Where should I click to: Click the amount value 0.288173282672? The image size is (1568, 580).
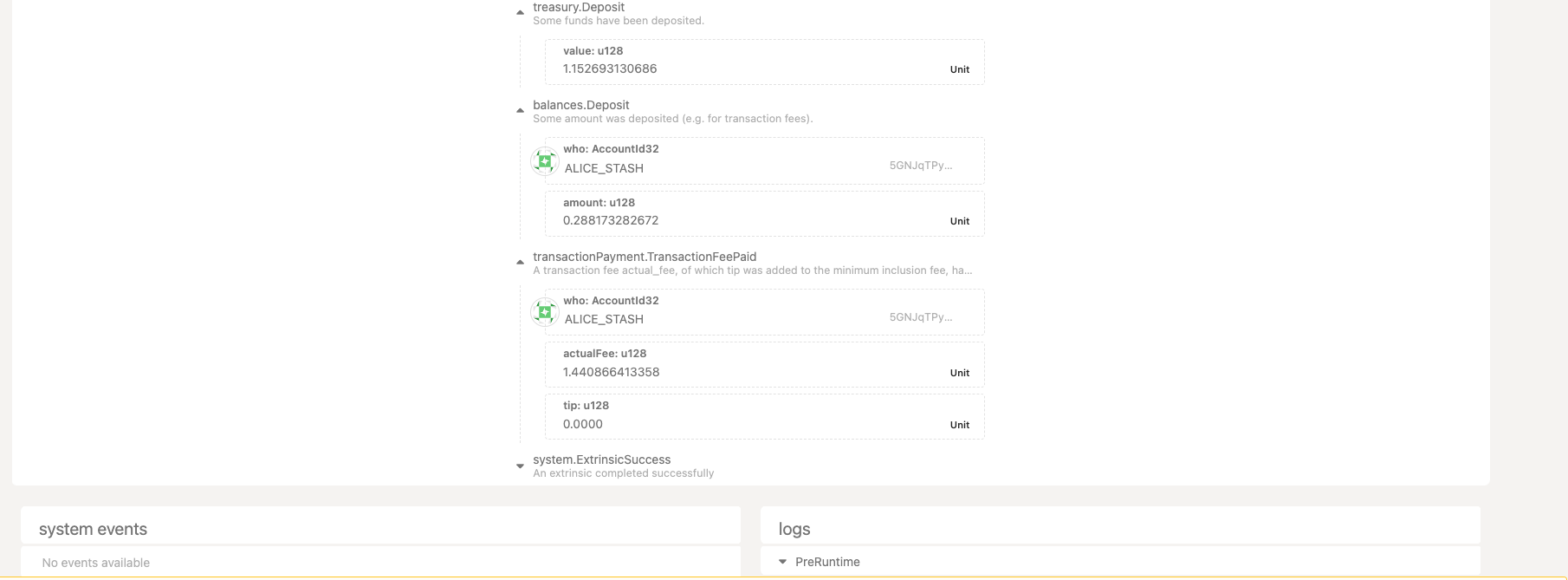610,220
